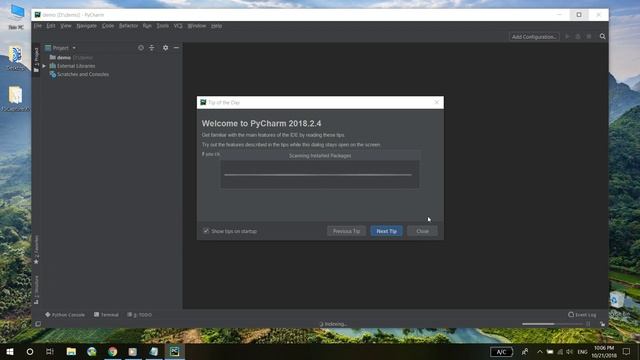Open the Project panel settings gear
The height and width of the screenshot is (360, 640).
[165, 48]
